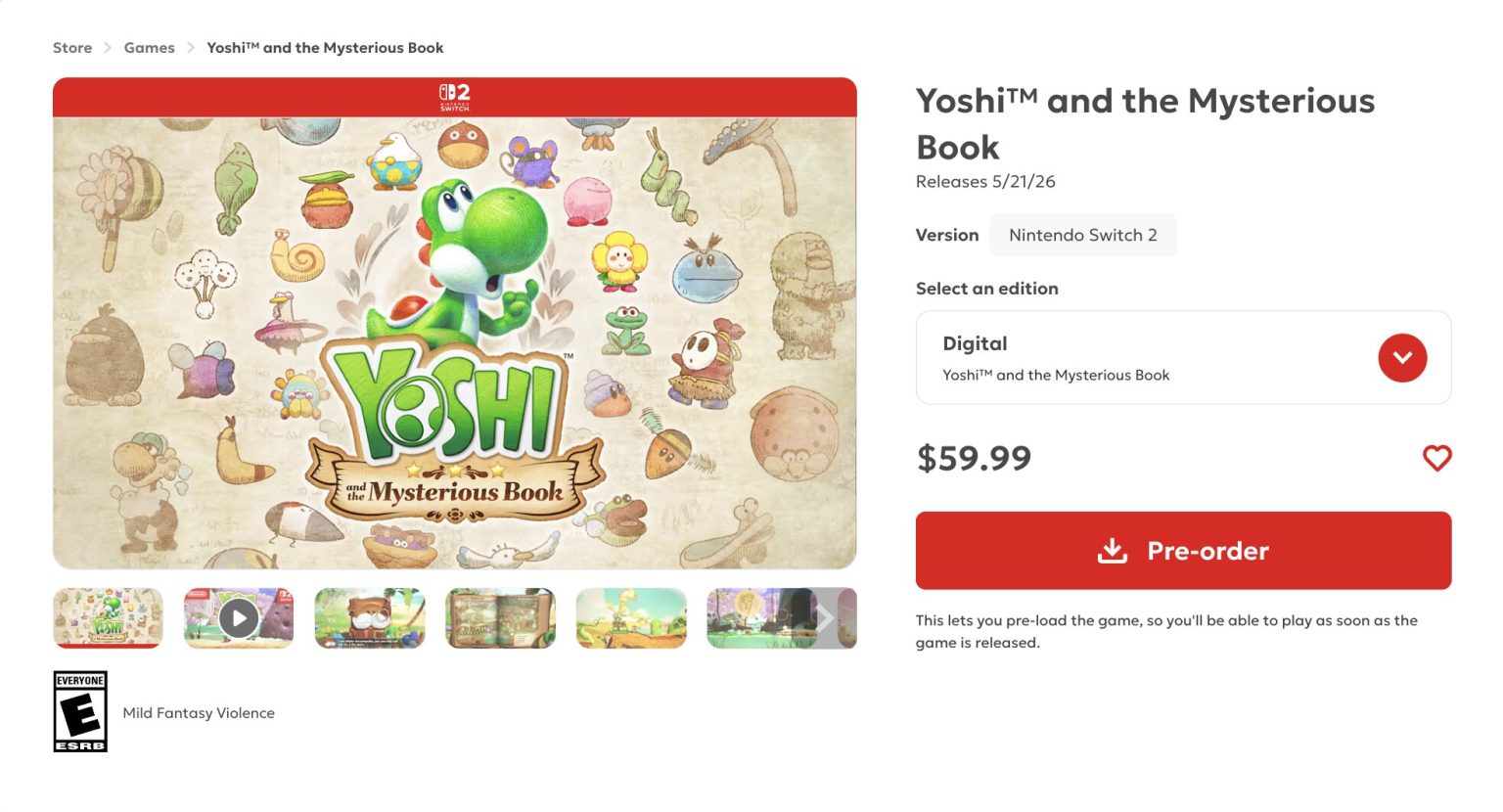Add game to wish list heart
1503x812 pixels.
(1436, 458)
